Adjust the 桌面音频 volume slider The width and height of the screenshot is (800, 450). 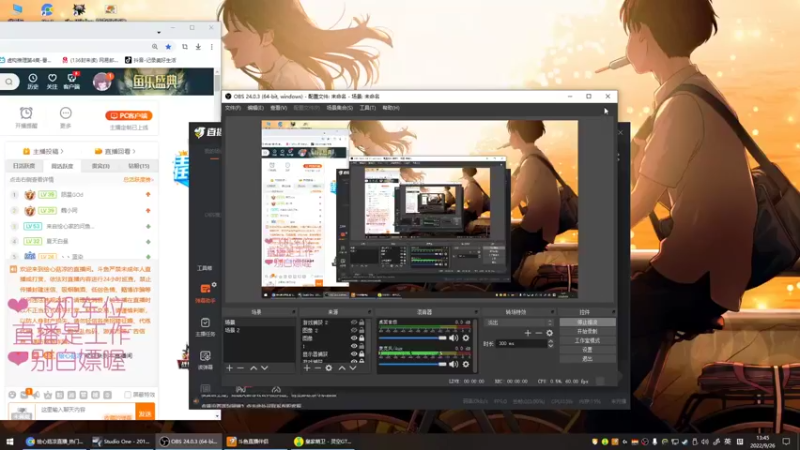412,338
